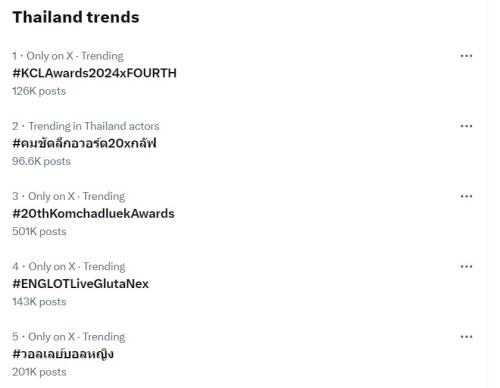Click rank 3 'Only on X · Trending' label
500x388 pixels.
point(76,196)
